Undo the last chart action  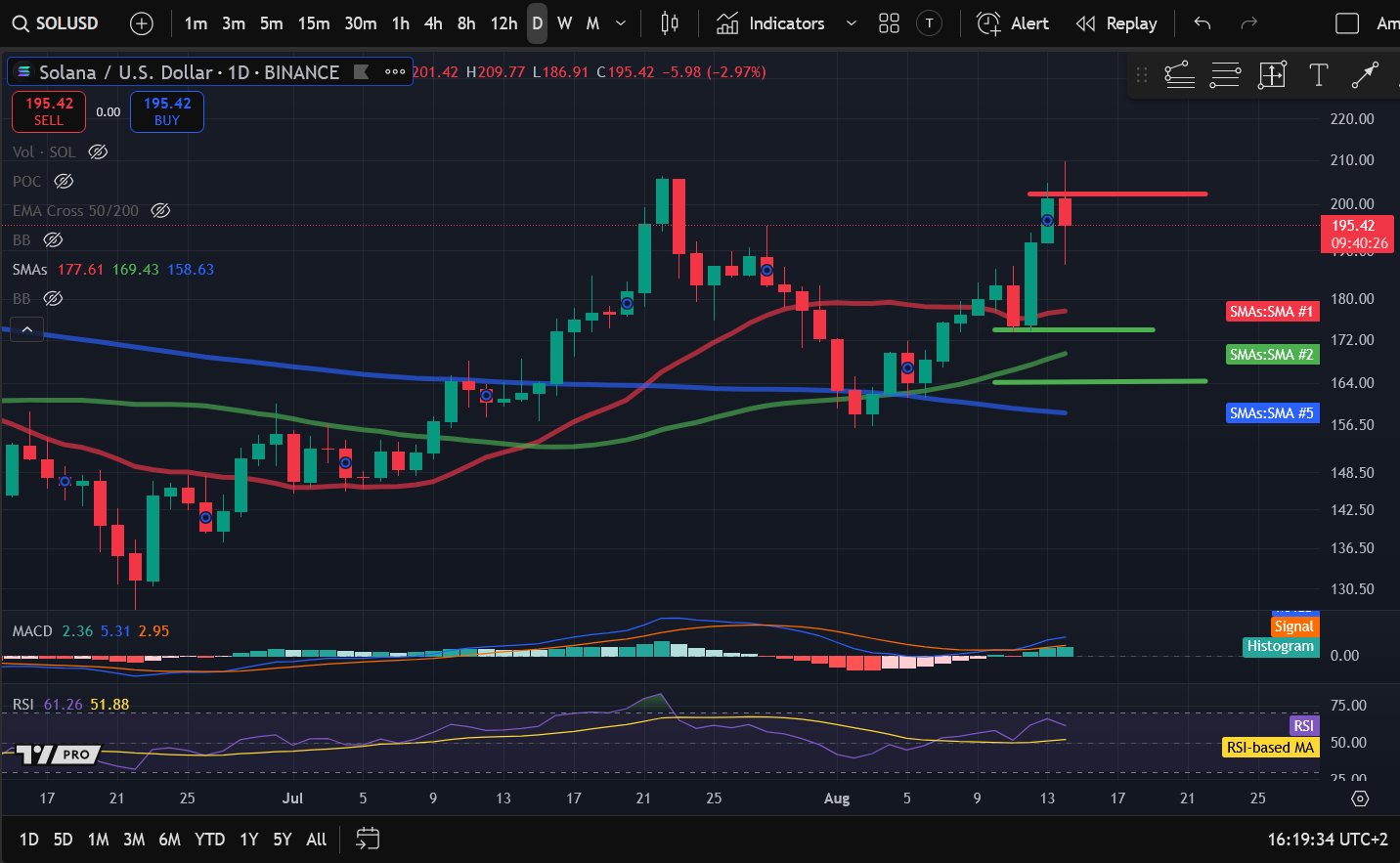[1203, 23]
